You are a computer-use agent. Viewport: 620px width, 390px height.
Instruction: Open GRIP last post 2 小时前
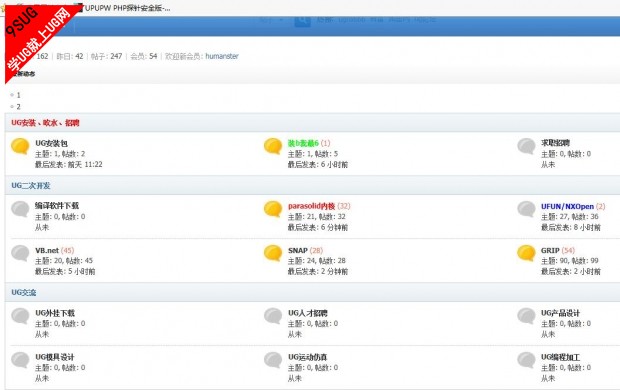pos(587,271)
